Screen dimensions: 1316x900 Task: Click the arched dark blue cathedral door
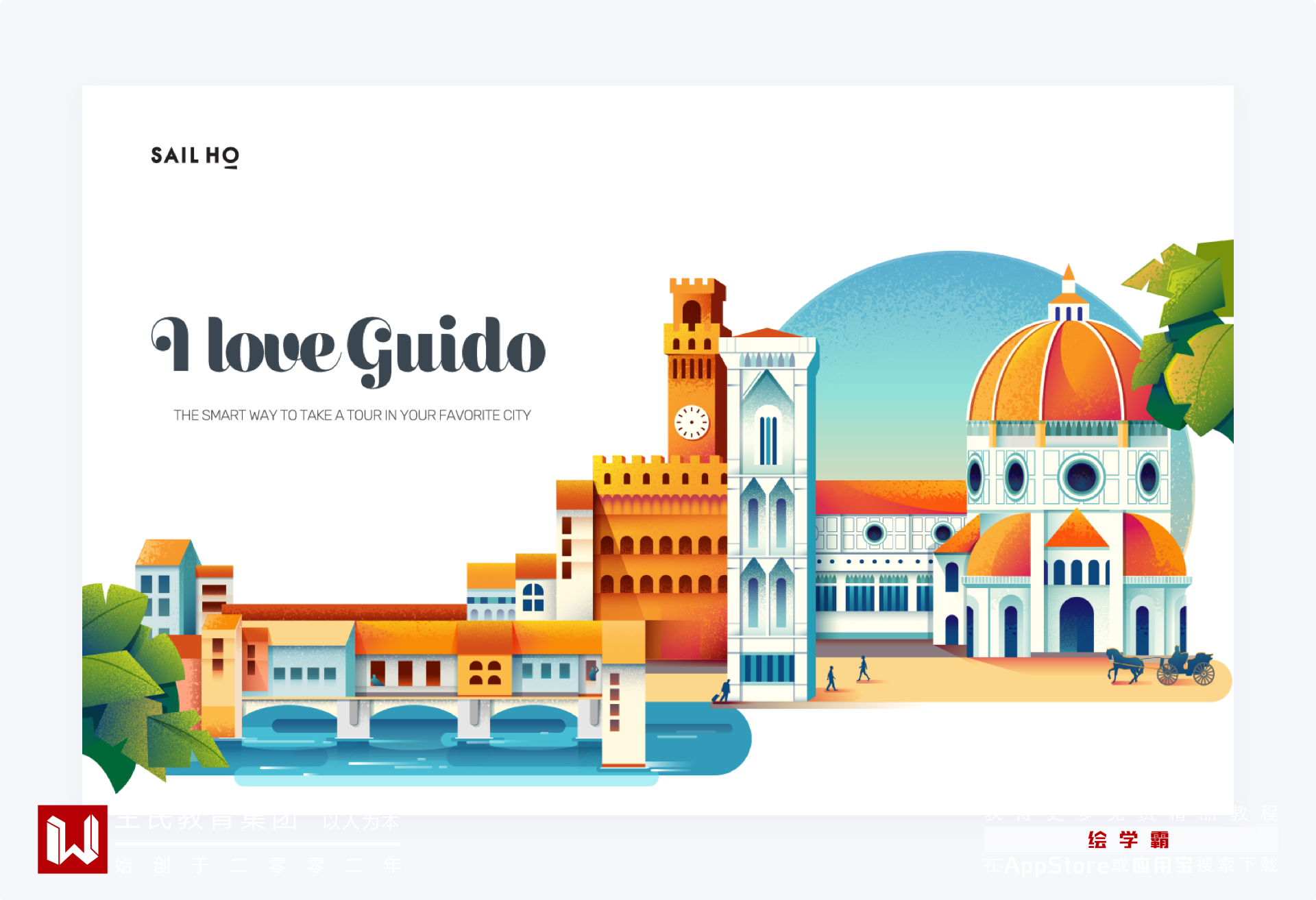pyautogui.click(x=1076, y=625)
